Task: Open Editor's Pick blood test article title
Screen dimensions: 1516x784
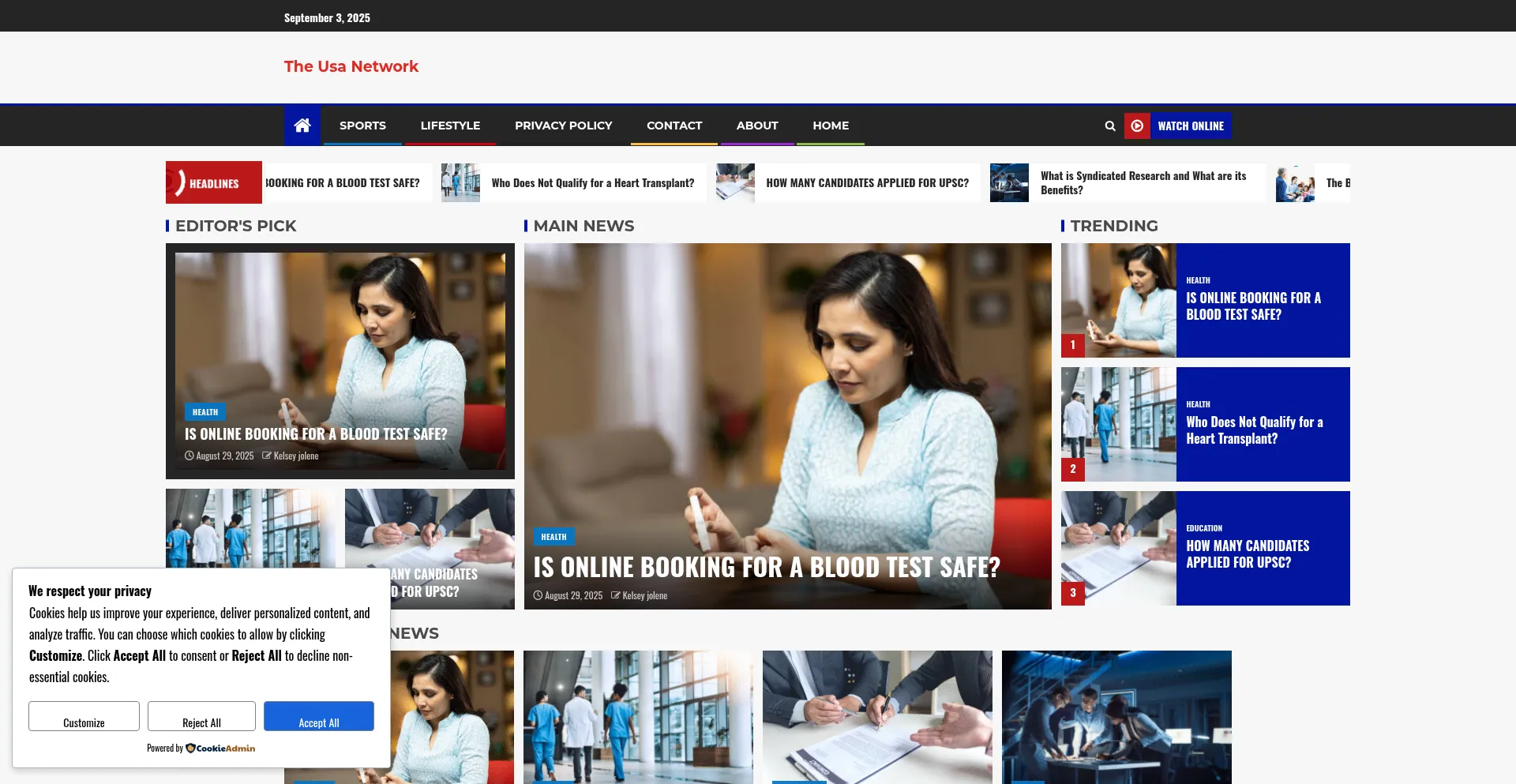Action: point(316,434)
